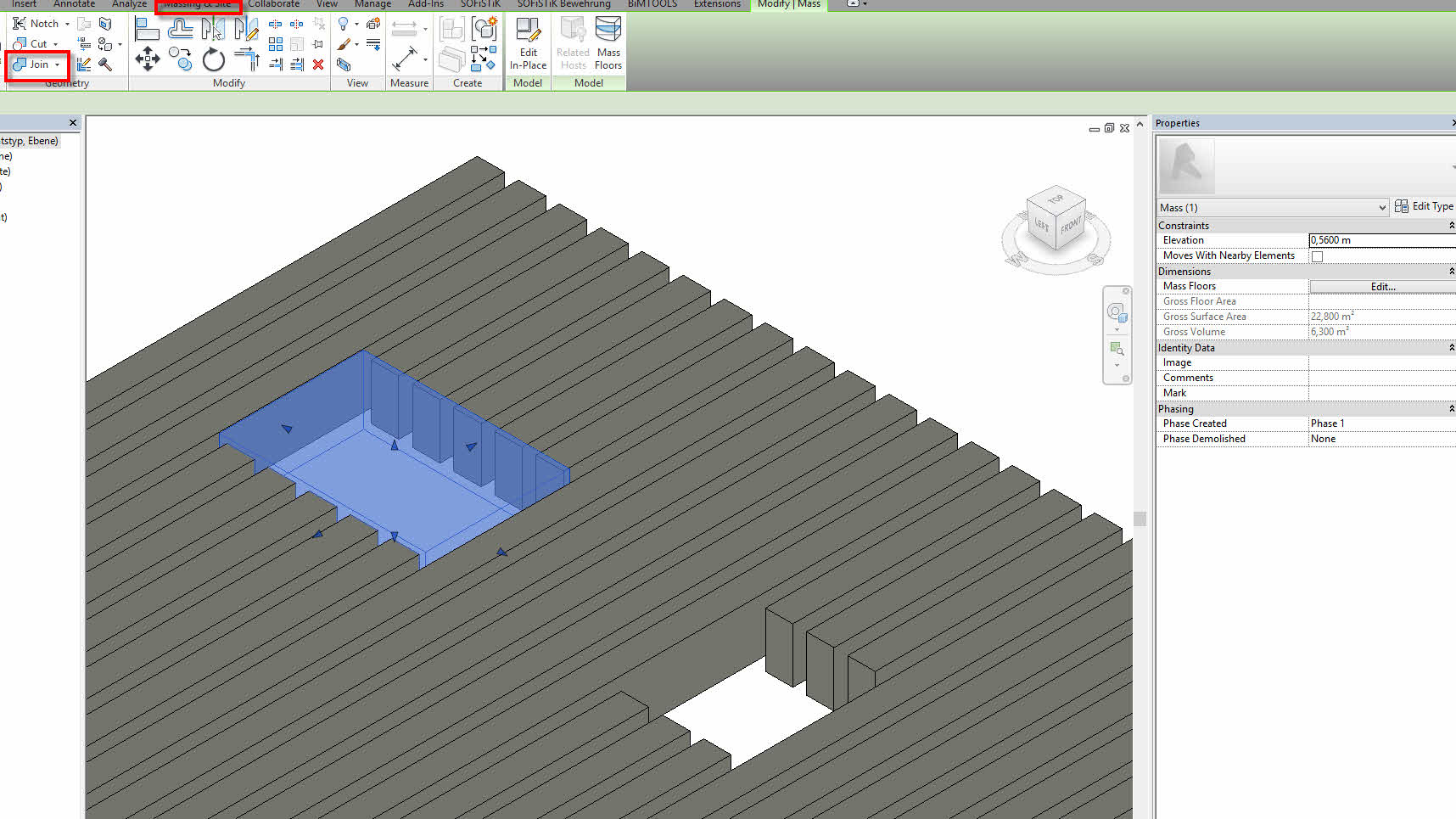Click the family type preview thumbnail
Image resolution: width=1456 pixels, height=819 pixels.
point(1186,166)
